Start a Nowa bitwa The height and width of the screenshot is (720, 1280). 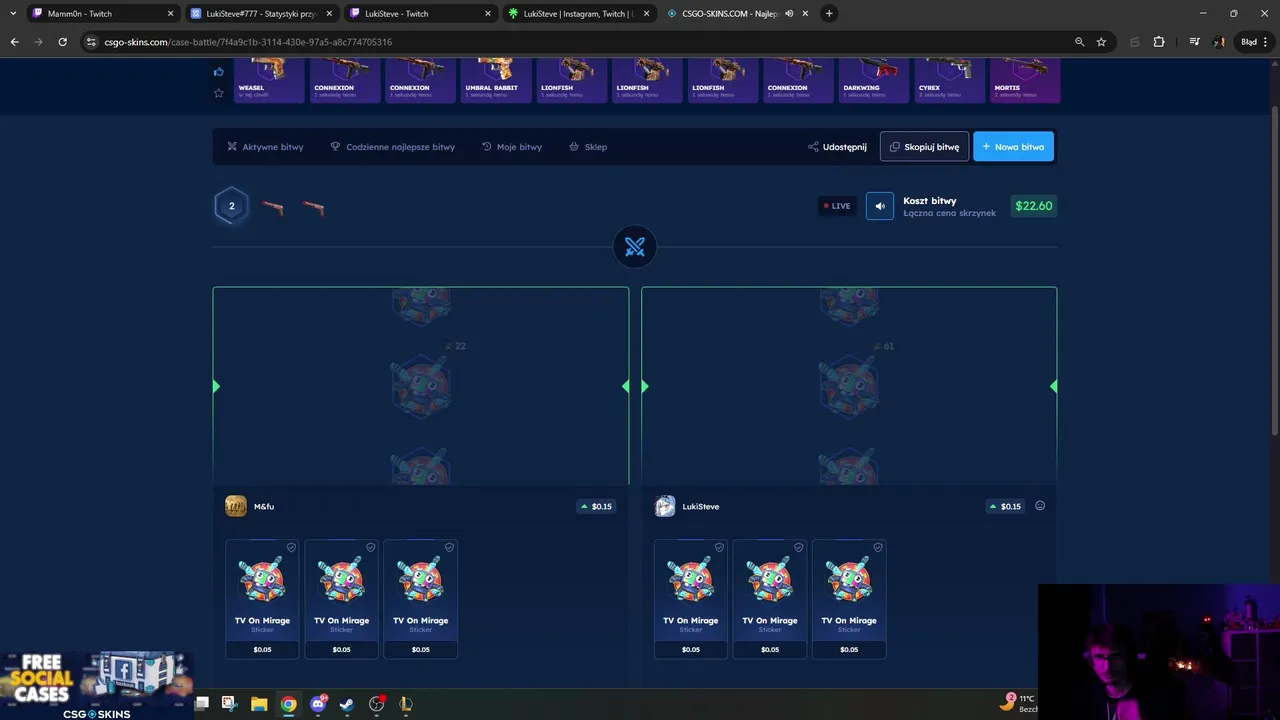(x=1013, y=147)
